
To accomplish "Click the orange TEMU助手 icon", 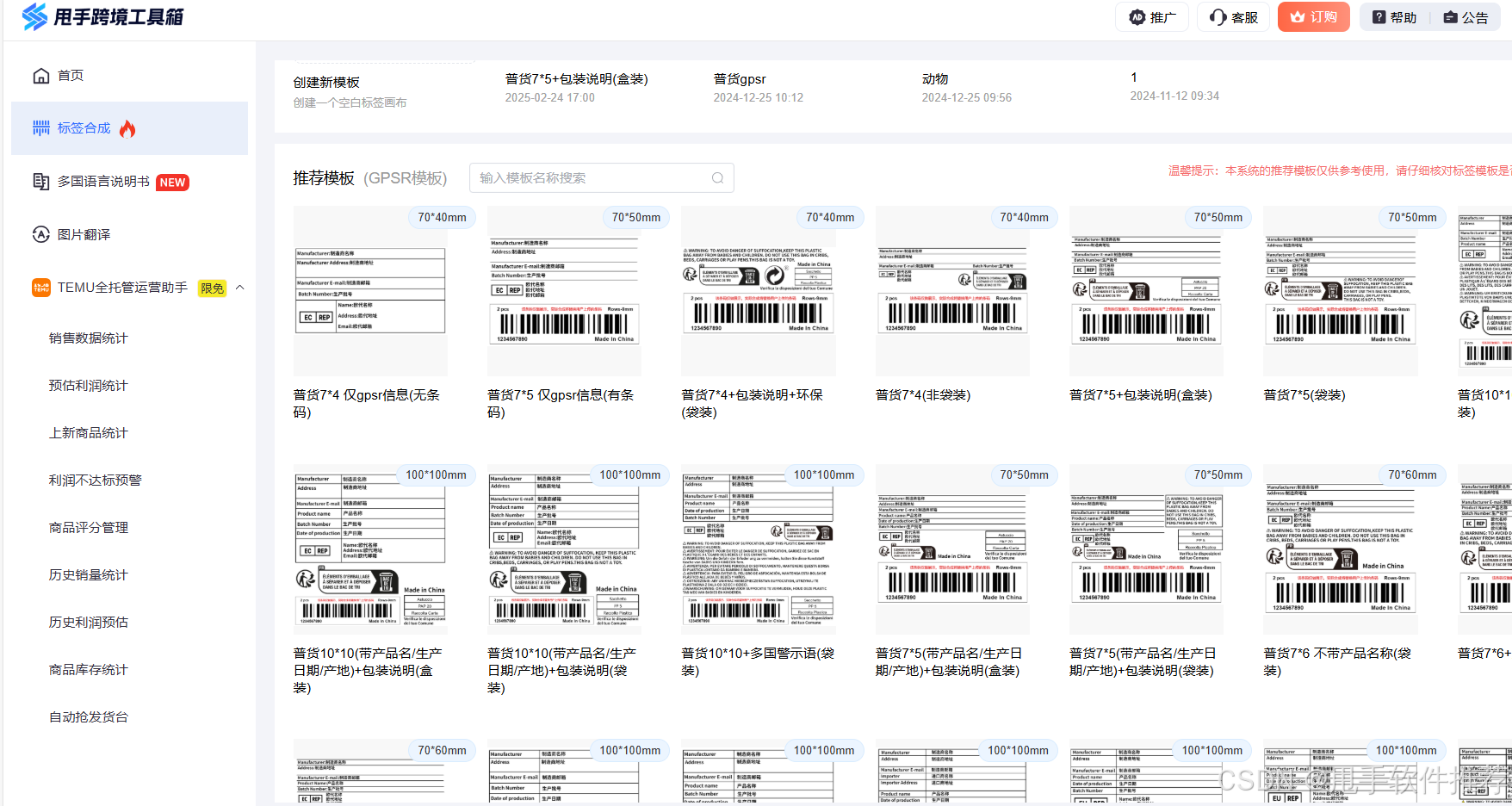I will [41, 288].
